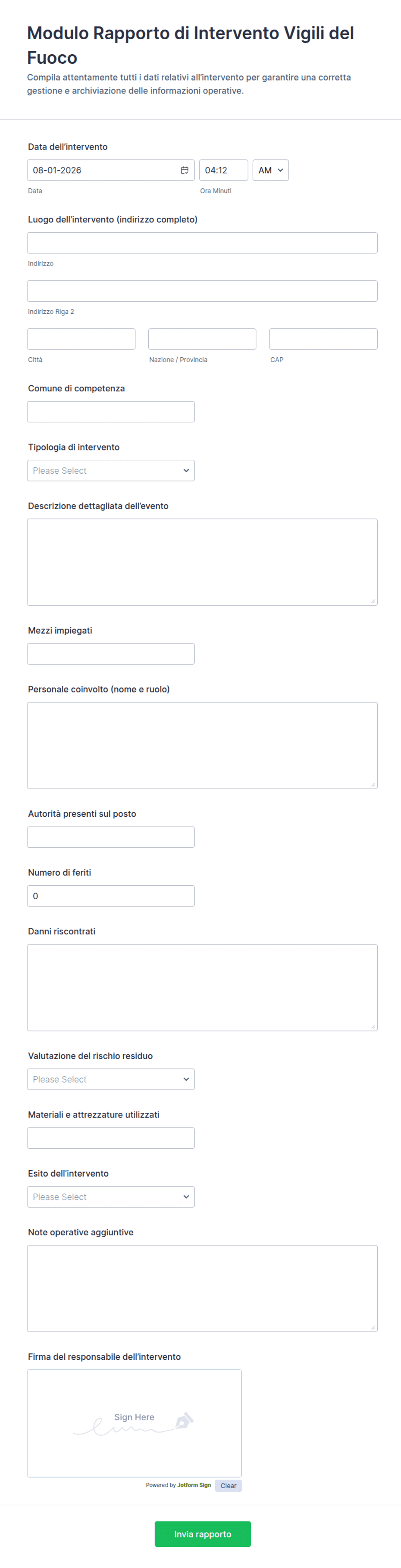Open the calendar date picker icon

185,170
